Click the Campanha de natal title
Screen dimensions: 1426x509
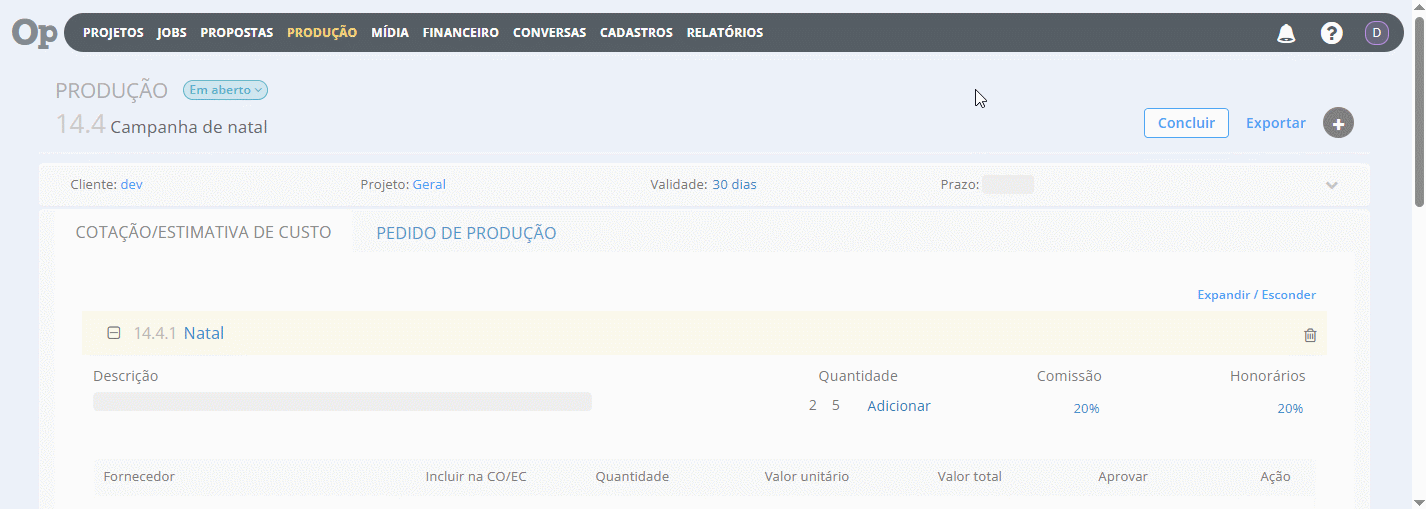[x=189, y=128]
